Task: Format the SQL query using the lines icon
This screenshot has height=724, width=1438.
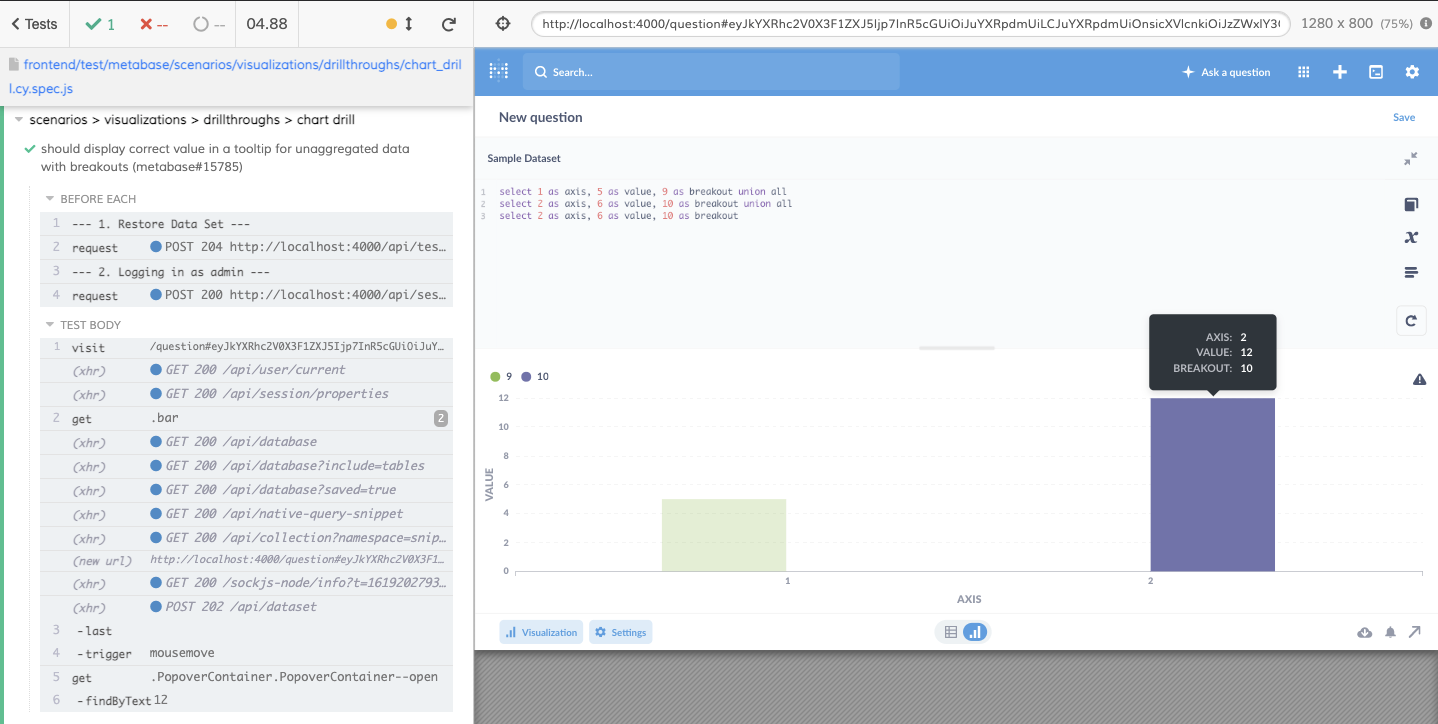Action: [x=1411, y=271]
